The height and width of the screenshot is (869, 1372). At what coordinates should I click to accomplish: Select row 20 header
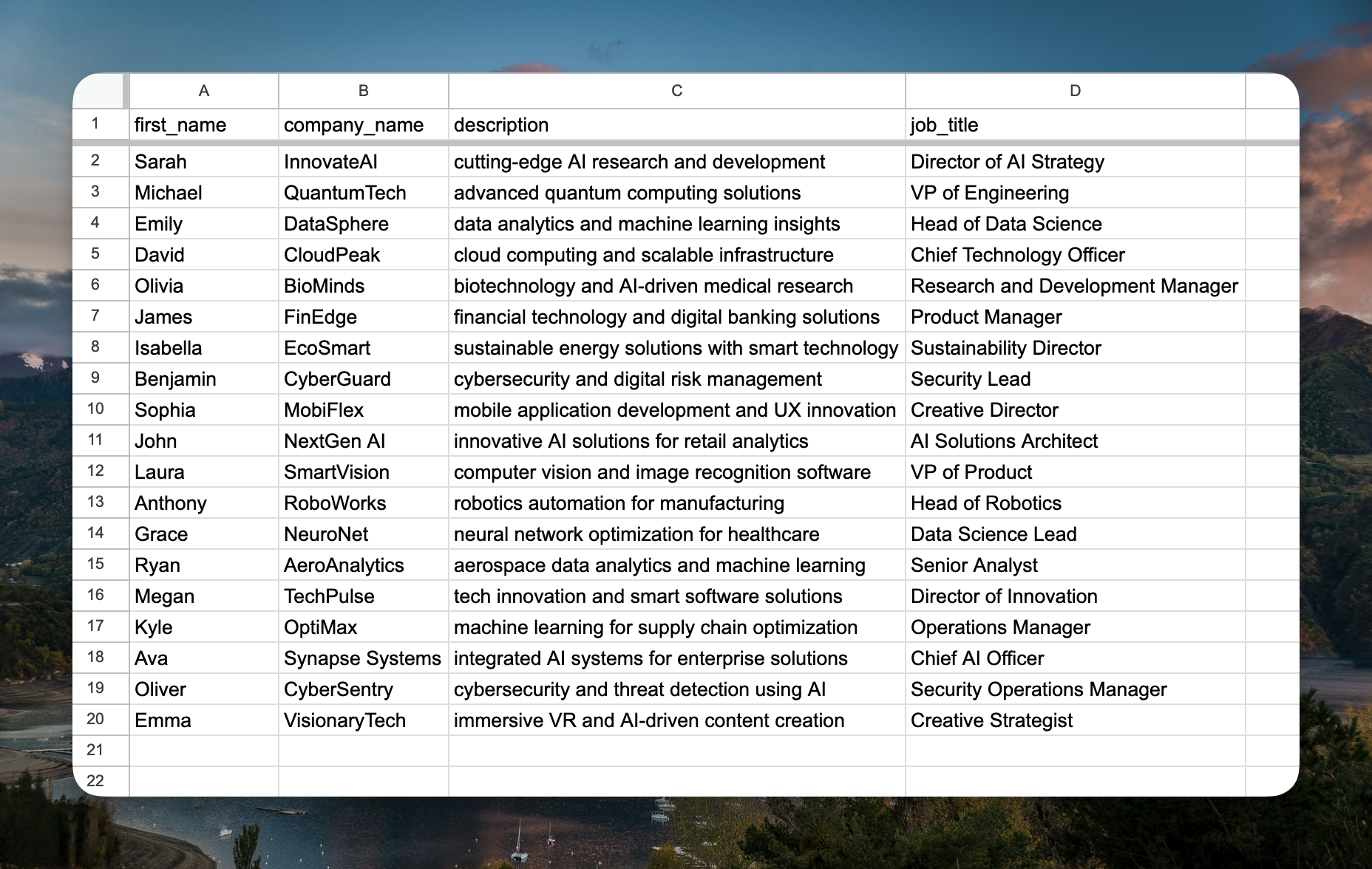pos(101,720)
